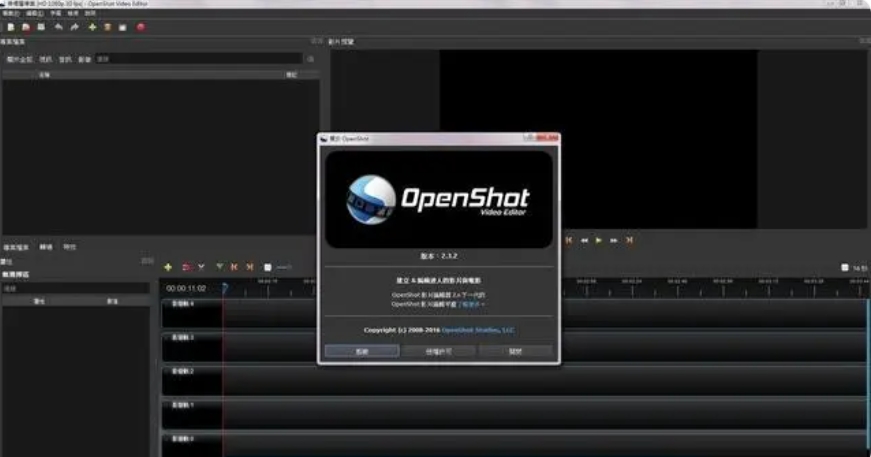Undock the properties panel via header icon
Image resolution: width=871 pixels, height=457 pixels.
tap(147, 261)
